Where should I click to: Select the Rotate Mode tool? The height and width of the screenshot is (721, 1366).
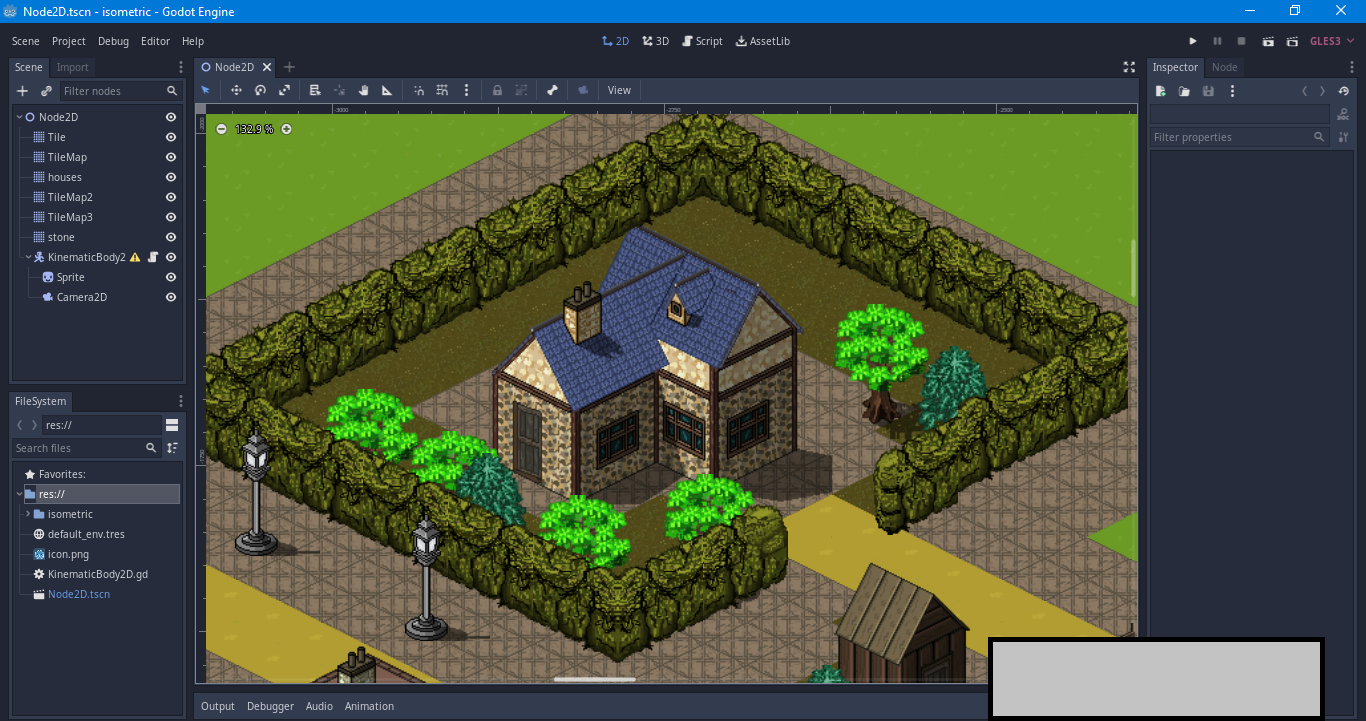click(260, 90)
